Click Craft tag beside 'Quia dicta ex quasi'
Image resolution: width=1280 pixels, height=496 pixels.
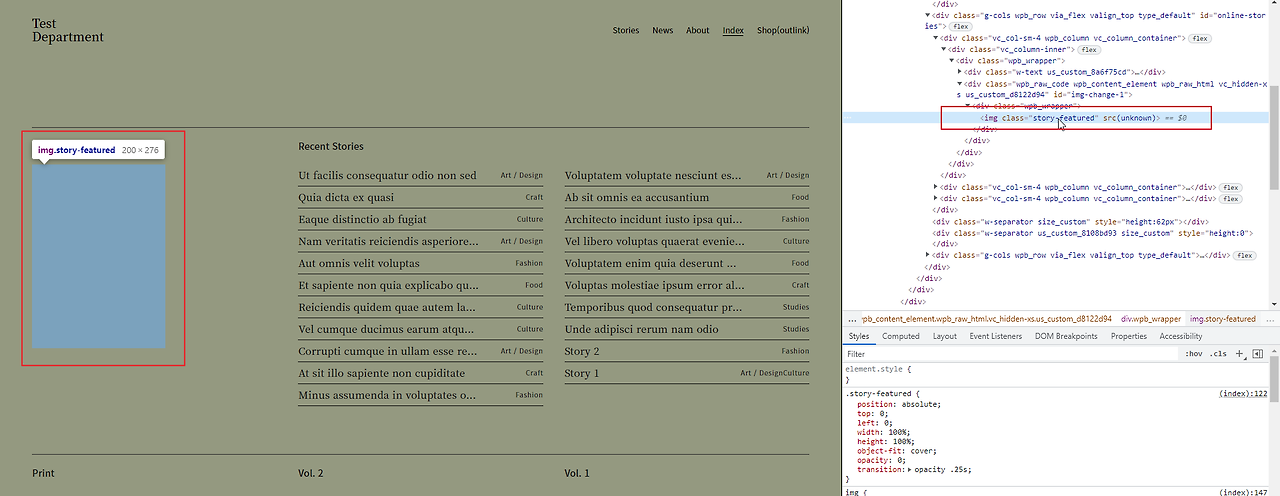tap(534, 198)
